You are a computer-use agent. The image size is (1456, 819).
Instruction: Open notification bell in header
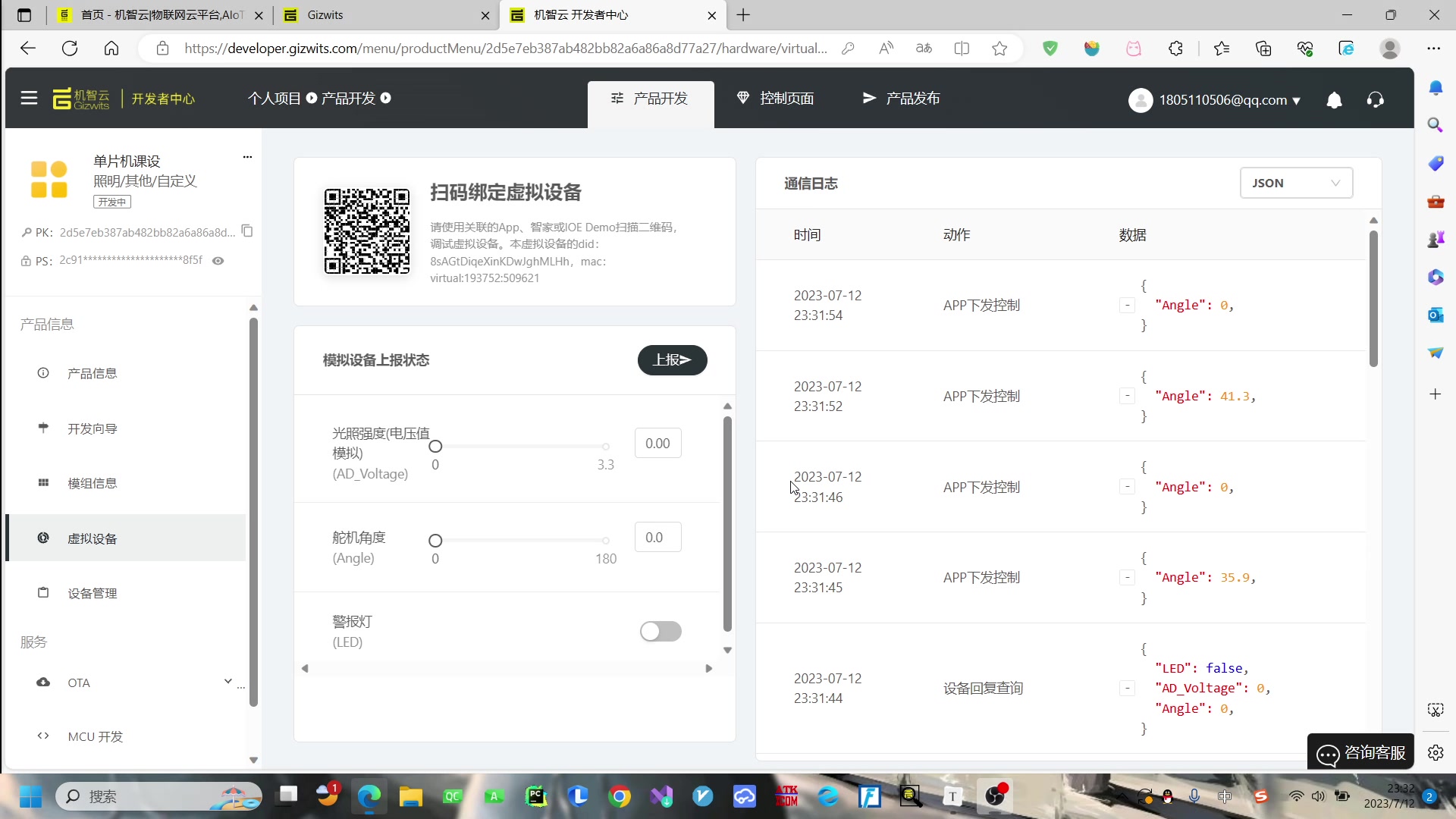1334,100
